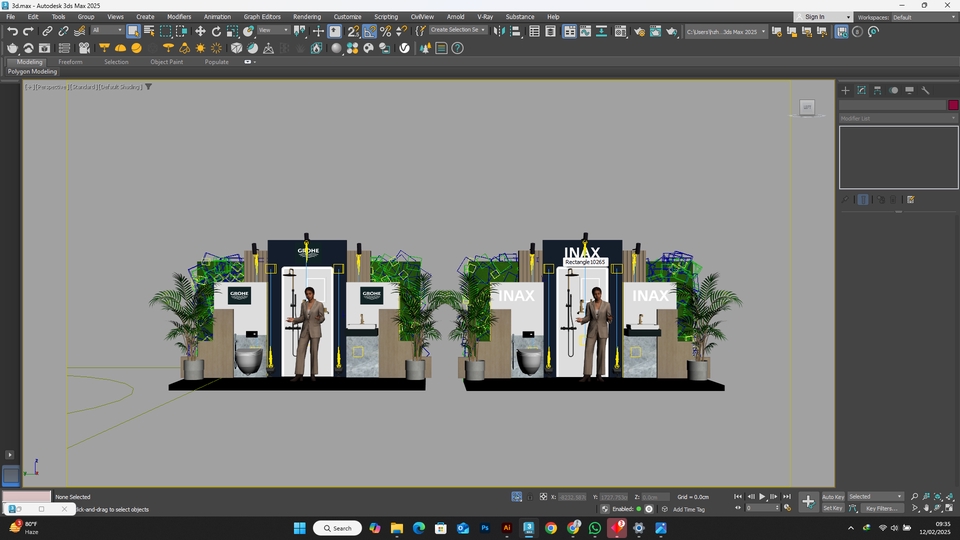Open the Hierarchy panel tab
Viewport: 960px width, 540px height.
tap(877, 90)
